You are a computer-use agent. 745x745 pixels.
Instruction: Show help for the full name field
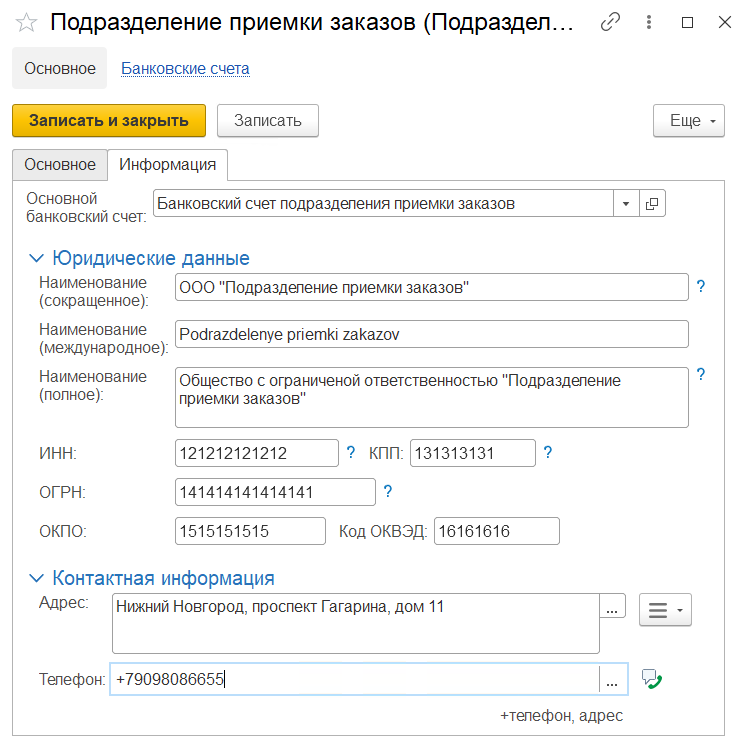pos(701,375)
